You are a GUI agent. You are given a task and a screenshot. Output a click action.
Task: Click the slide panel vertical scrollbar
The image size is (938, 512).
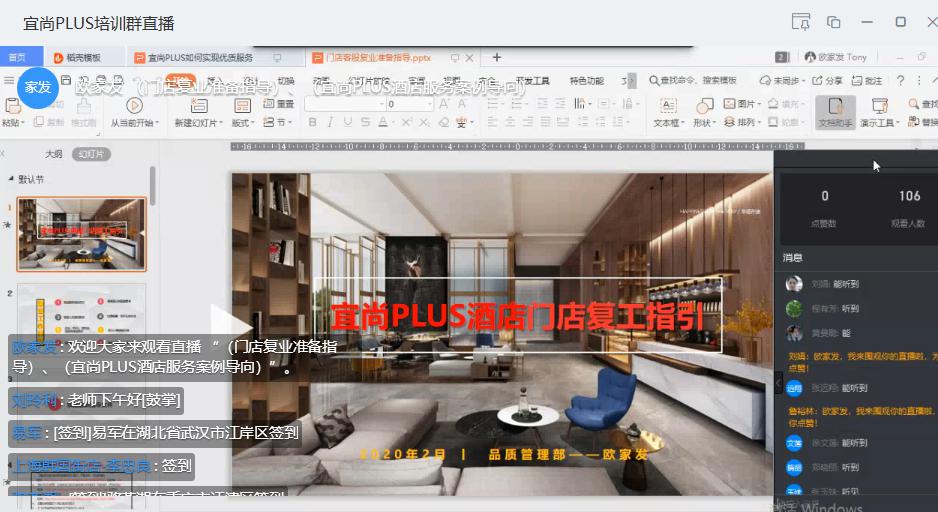(x=153, y=185)
